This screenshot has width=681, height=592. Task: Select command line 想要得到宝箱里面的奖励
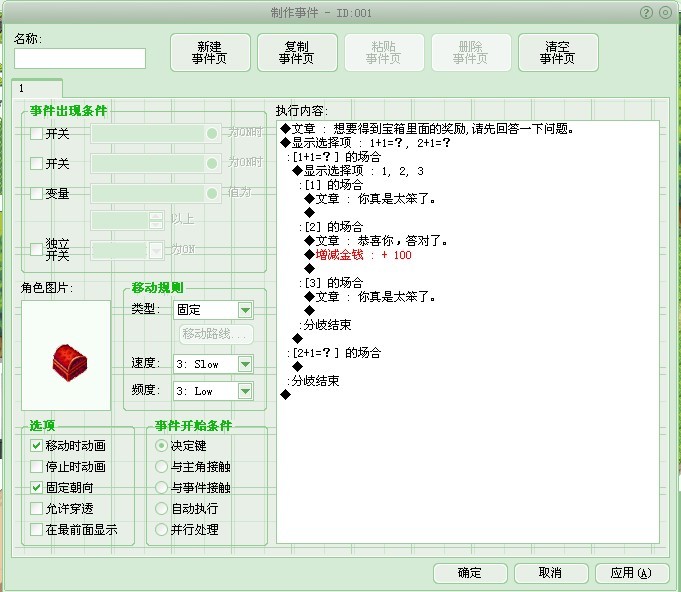(427, 129)
